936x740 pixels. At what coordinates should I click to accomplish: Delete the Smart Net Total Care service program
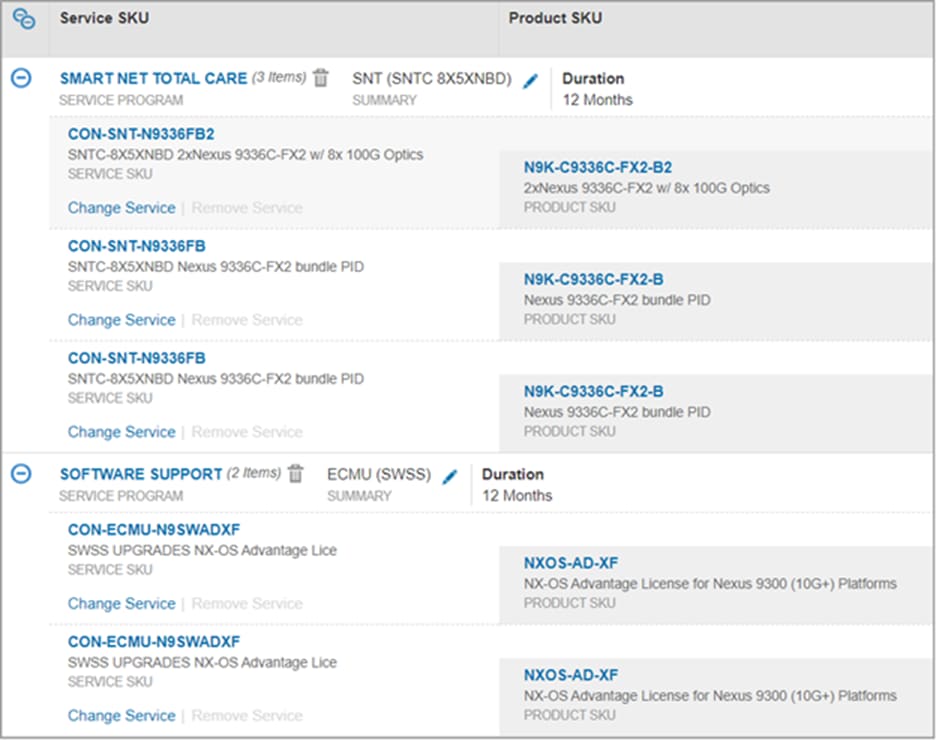(x=321, y=78)
